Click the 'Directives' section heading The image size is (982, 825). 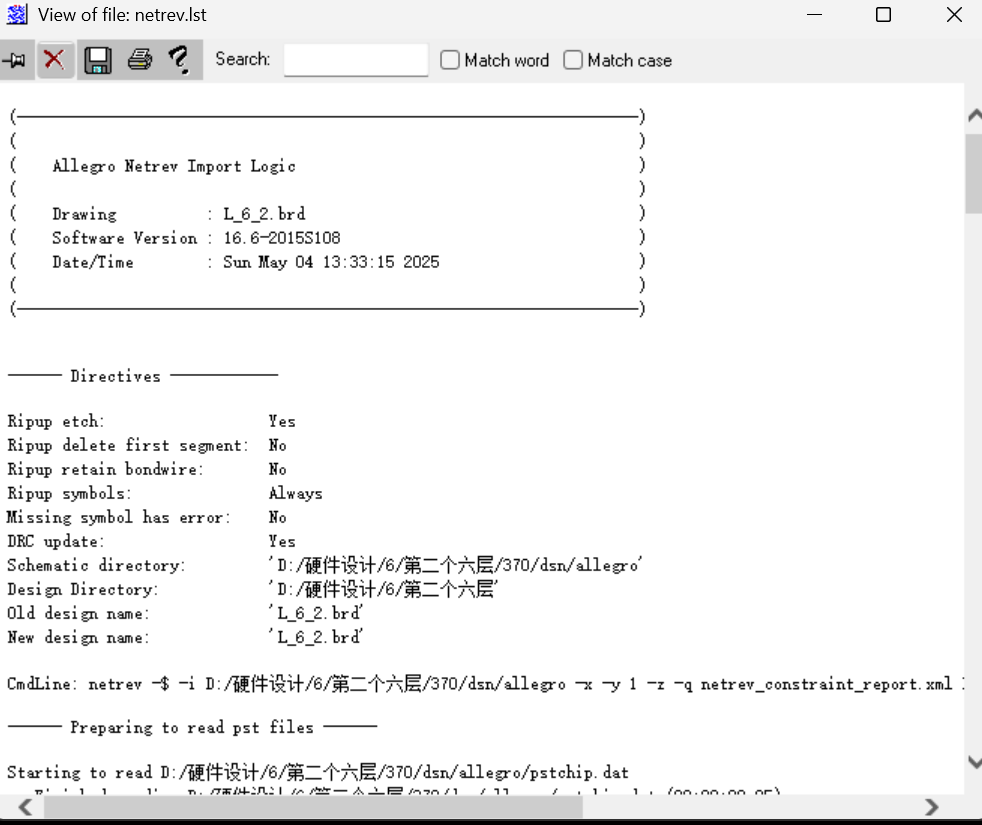tap(115, 376)
